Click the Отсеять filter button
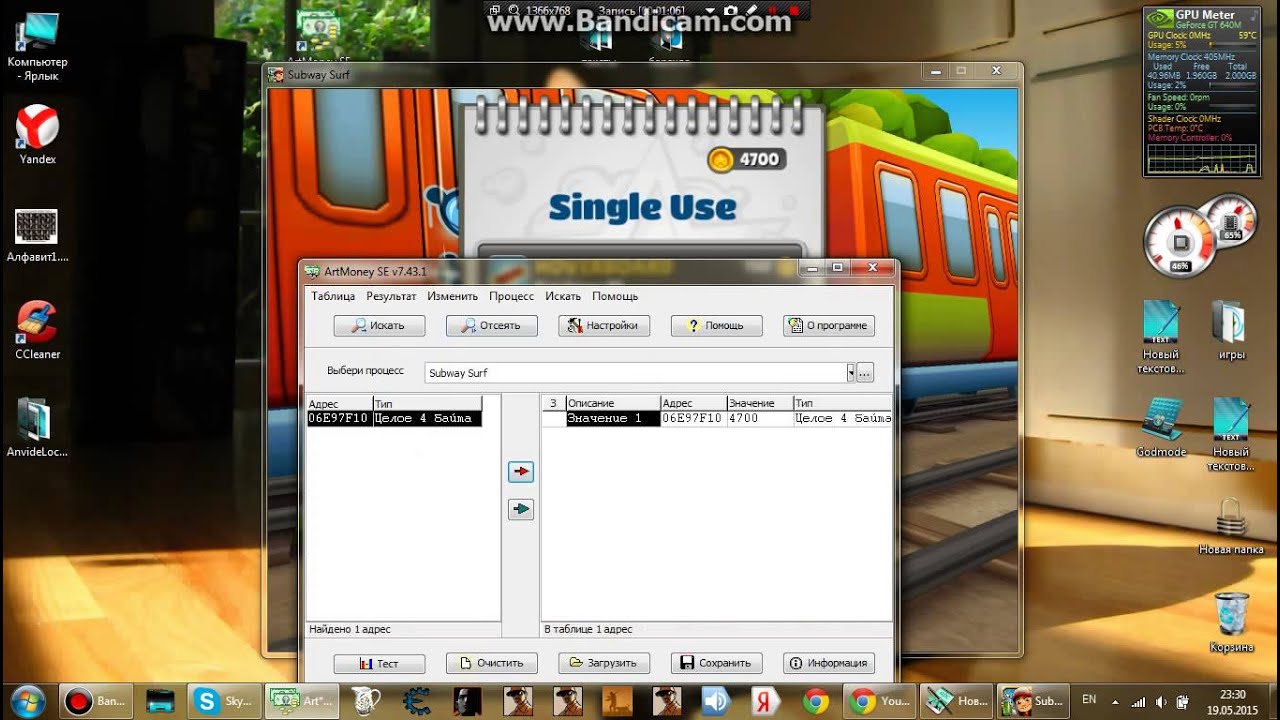The height and width of the screenshot is (720, 1280). [x=491, y=325]
